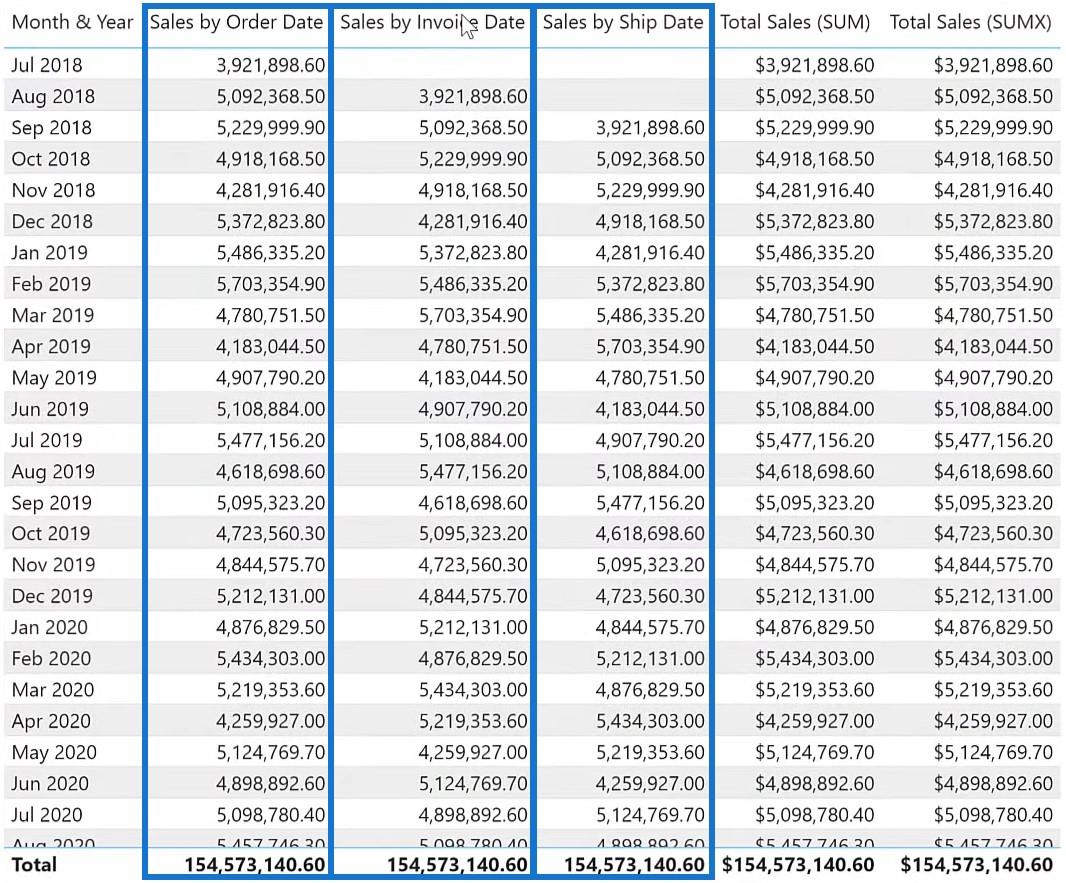Select the Jul 2020 row label

click(47, 815)
